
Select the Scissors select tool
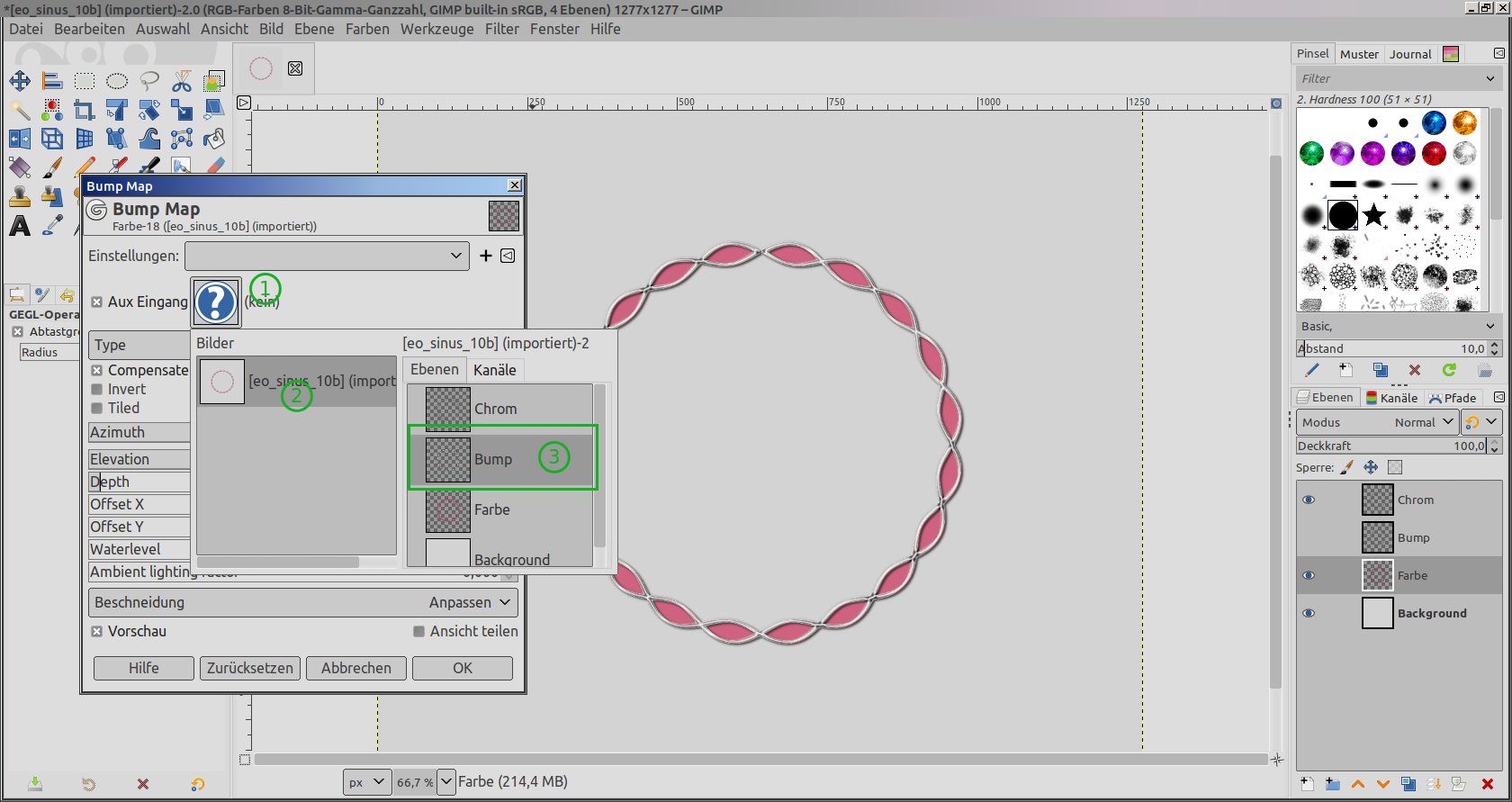pos(182,81)
